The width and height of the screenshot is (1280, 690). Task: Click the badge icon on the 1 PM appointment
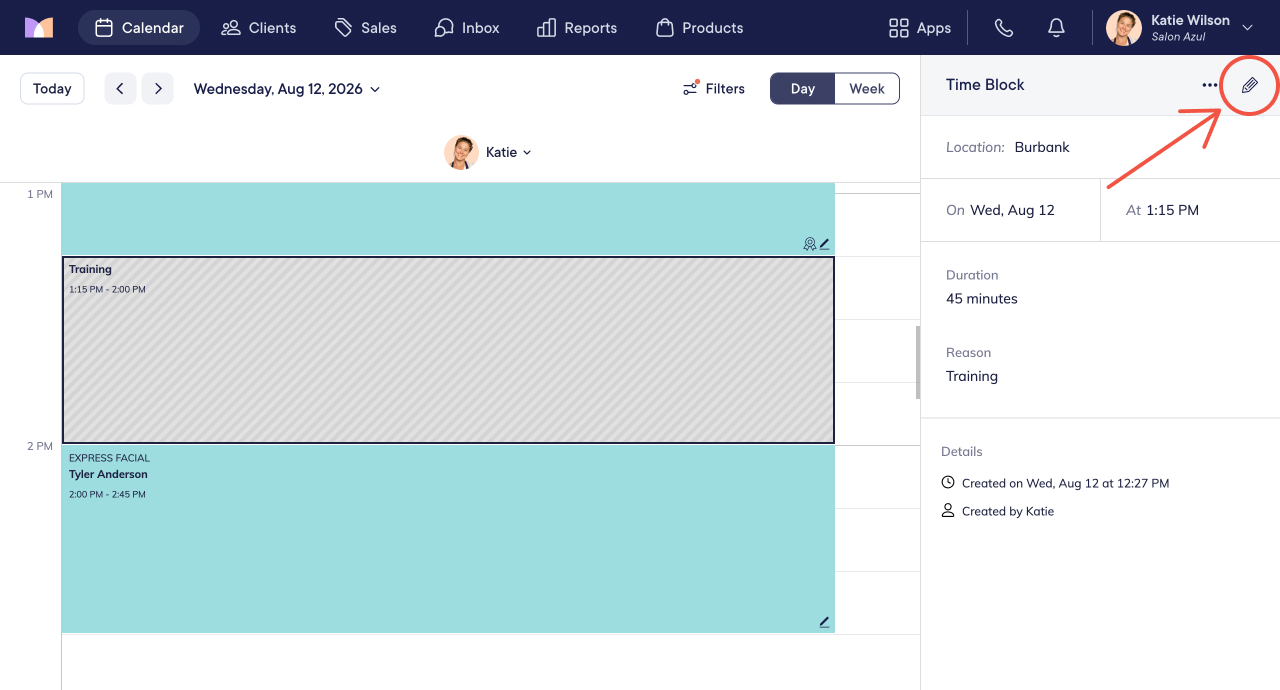pyautogui.click(x=810, y=243)
